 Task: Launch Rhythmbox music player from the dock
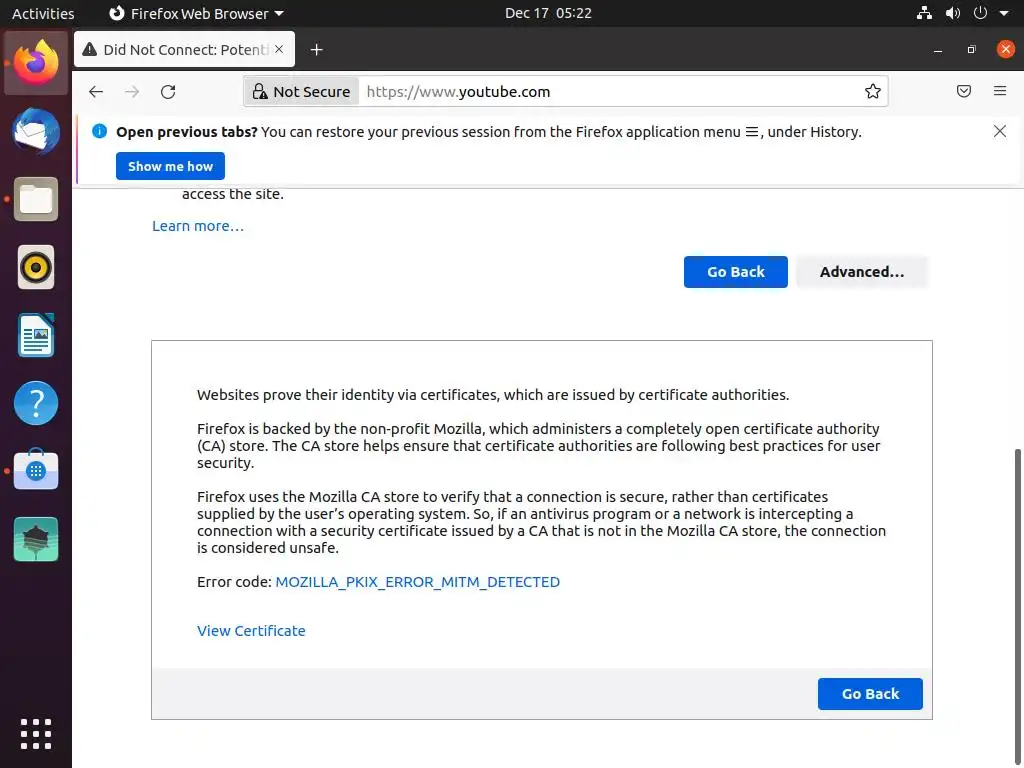36,267
